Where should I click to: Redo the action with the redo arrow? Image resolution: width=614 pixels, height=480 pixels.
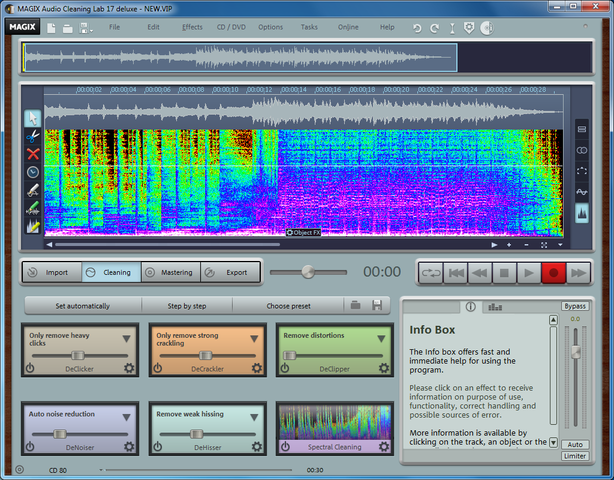click(434, 28)
